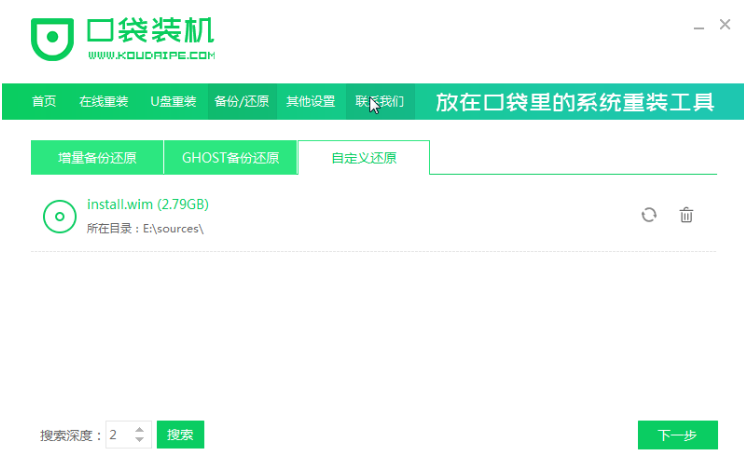Open the 首页 menu
Image resolution: width=744 pixels, height=458 pixels.
43,102
